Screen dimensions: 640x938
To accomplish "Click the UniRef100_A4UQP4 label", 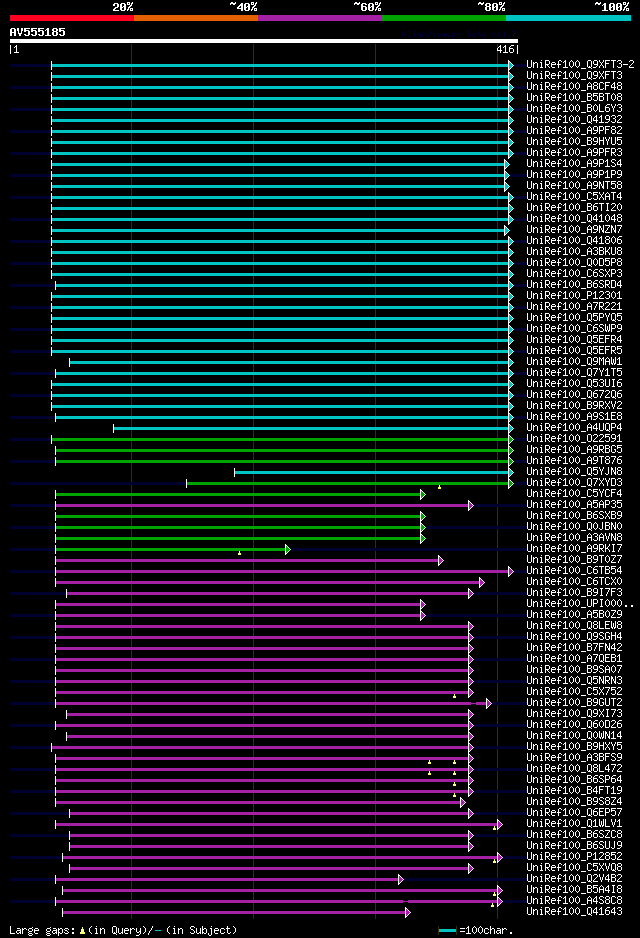I will (574, 428).
